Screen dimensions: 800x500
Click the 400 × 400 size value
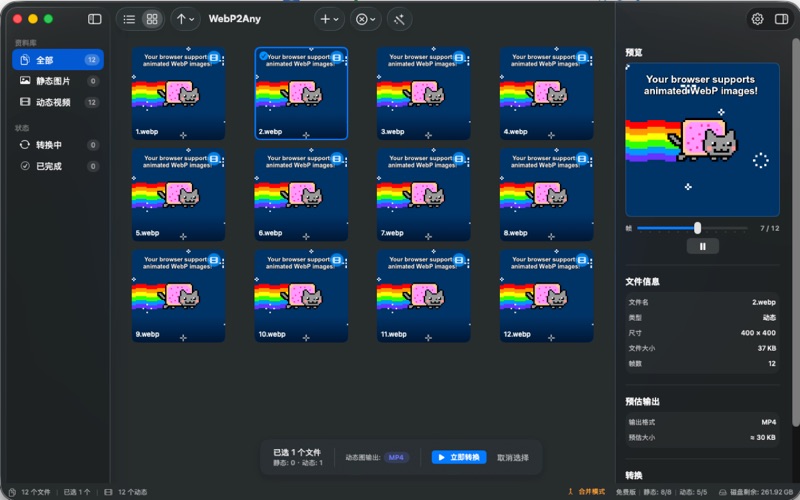(x=758, y=333)
